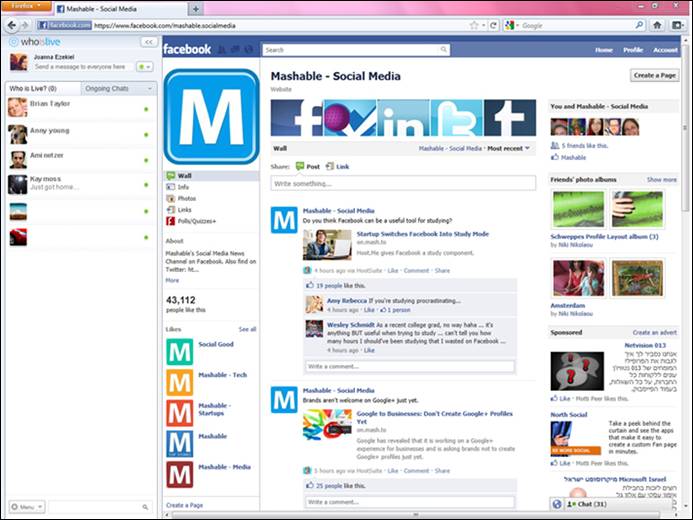The height and width of the screenshot is (520, 693).
Task: Collapse the whoislive sidebar with << button
Action: tap(148, 42)
